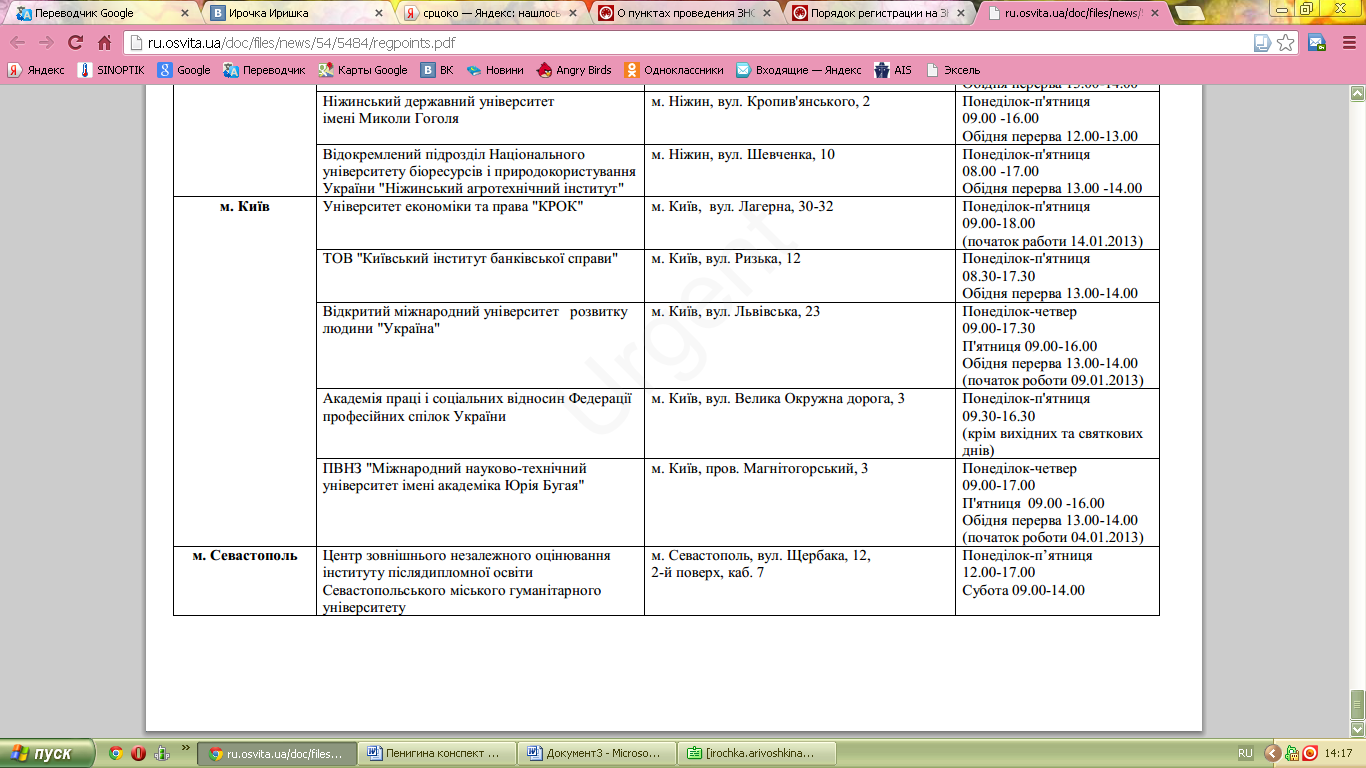The height and width of the screenshot is (768, 1366).
Task: Open the Одноклассники bookmark
Action: coord(674,70)
